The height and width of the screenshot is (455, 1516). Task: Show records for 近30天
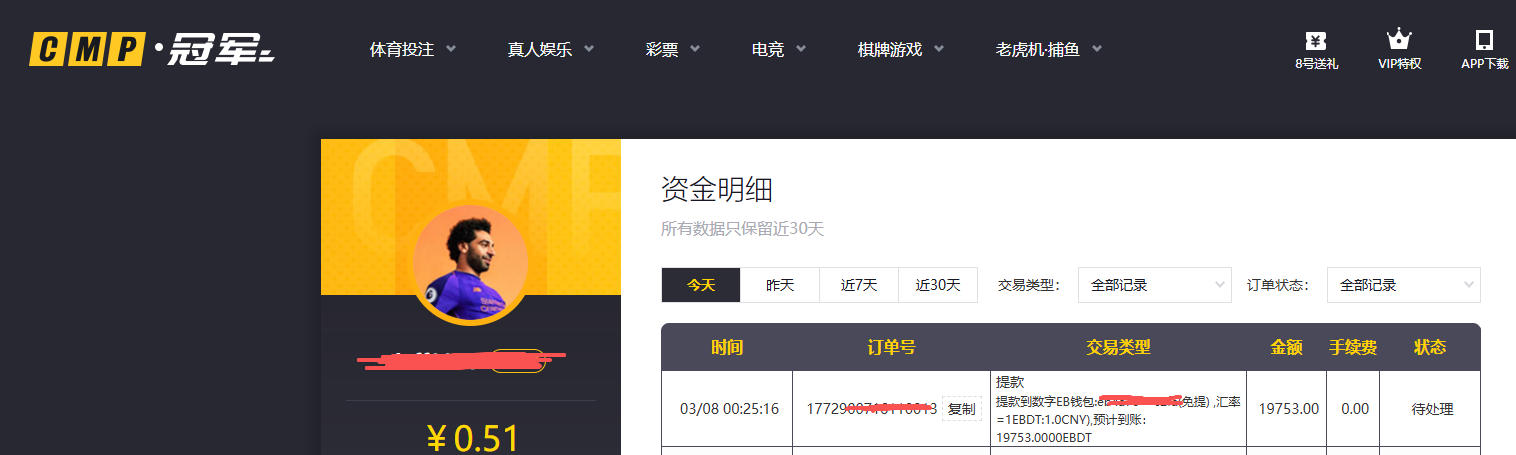click(x=938, y=285)
